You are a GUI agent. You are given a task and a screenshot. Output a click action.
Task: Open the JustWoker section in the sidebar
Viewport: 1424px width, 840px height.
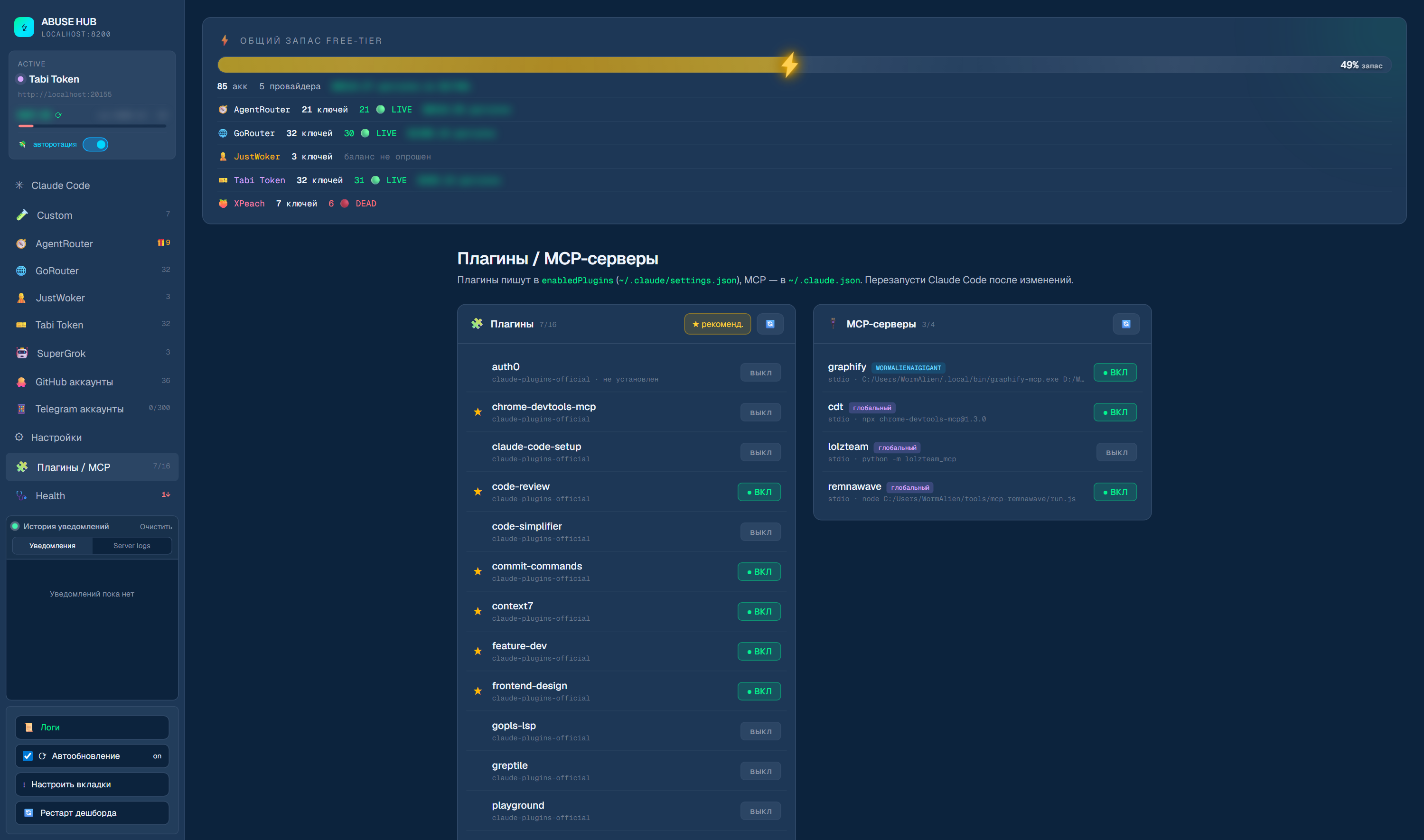pyautogui.click(x=92, y=298)
